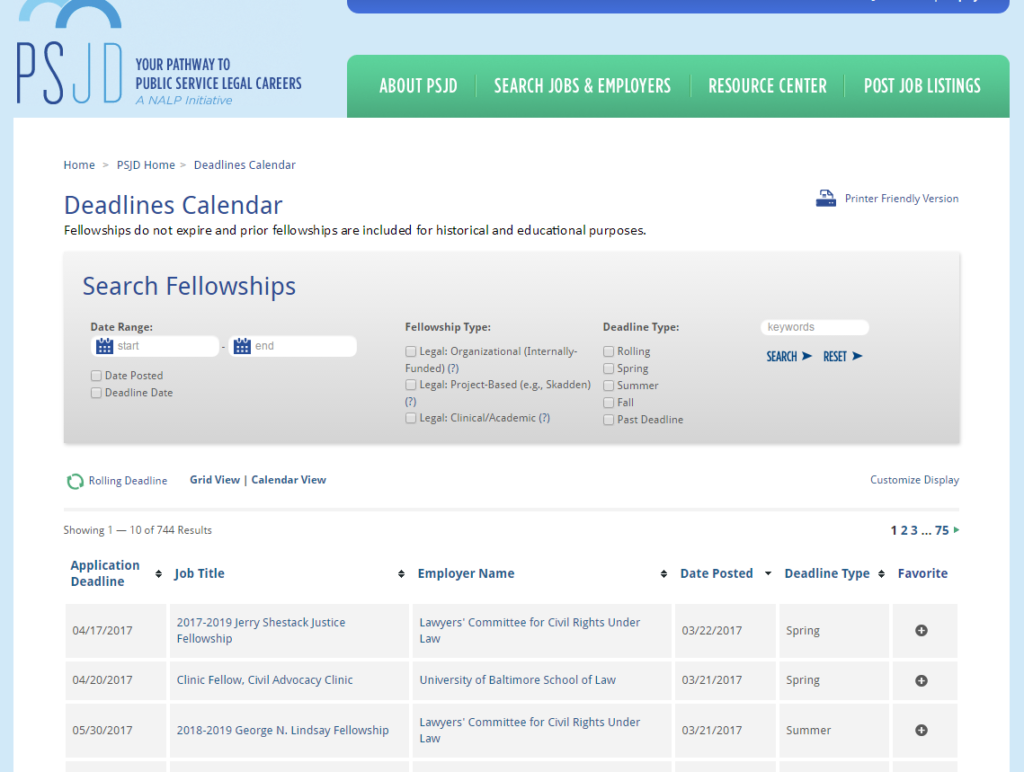
Task: Open the start date calendar icon
Action: tap(104, 346)
